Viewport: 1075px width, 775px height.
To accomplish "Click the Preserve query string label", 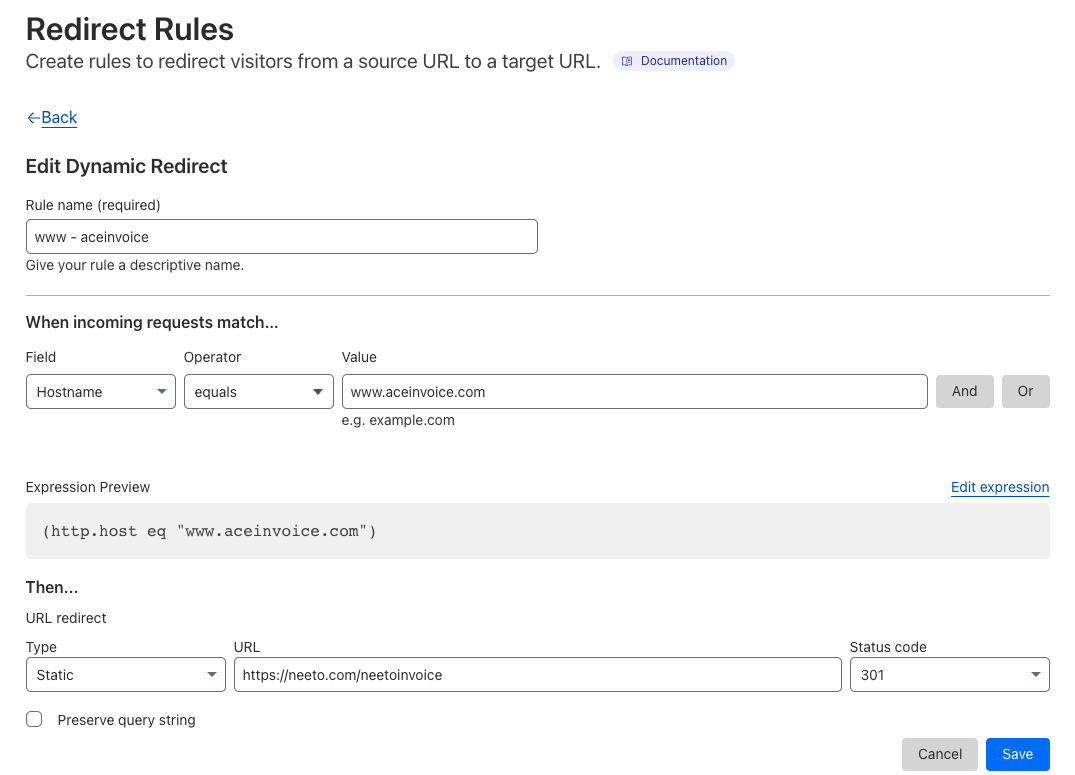I will [x=126, y=720].
